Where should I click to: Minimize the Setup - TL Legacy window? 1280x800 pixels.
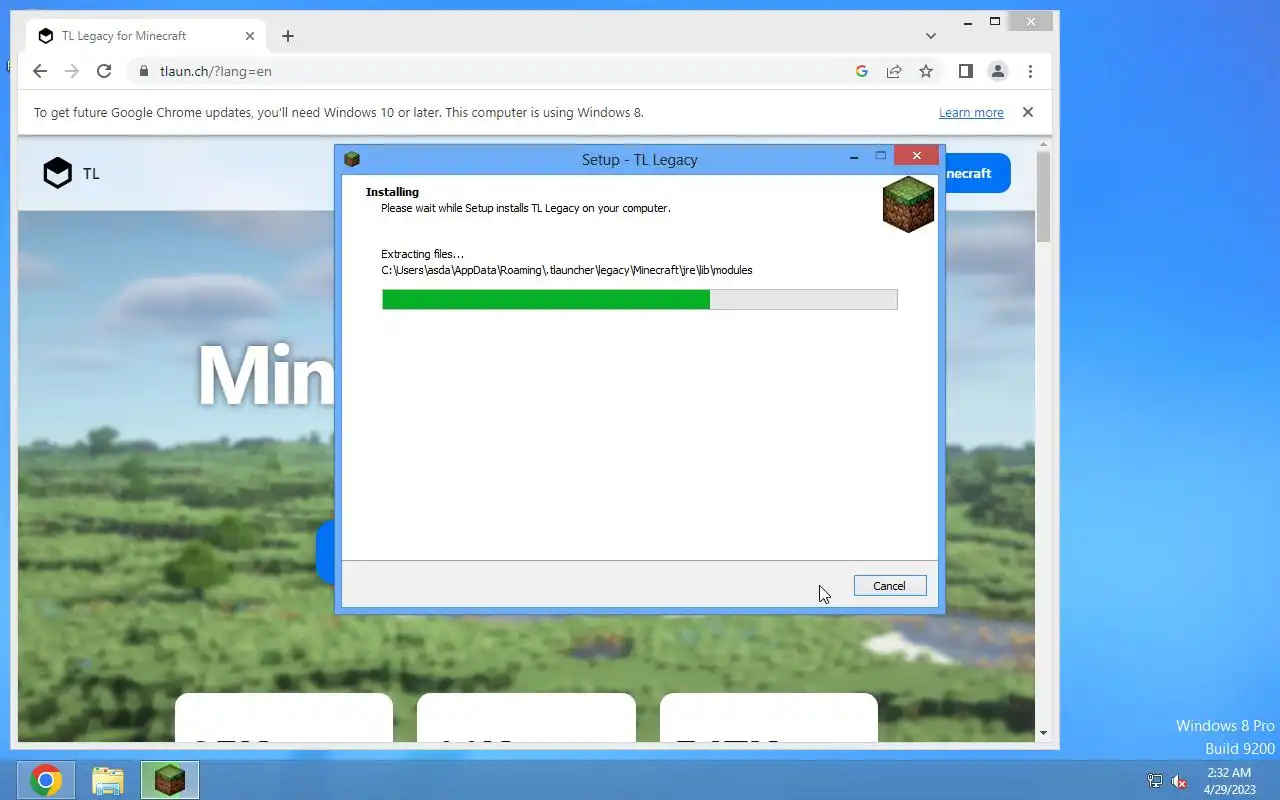tap(853, 157)
